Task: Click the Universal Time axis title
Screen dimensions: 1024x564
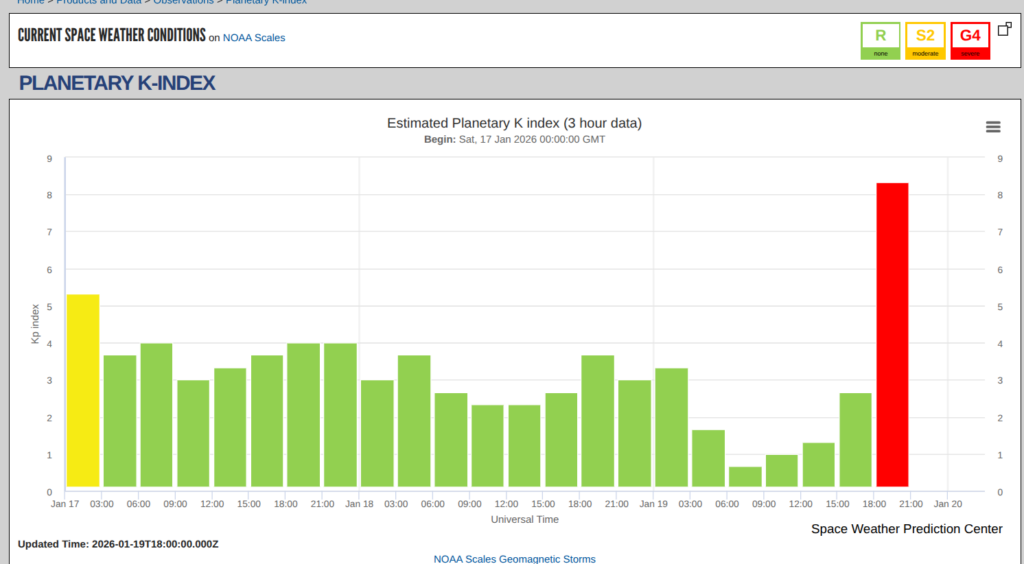Action: click(x=524, y=519)
